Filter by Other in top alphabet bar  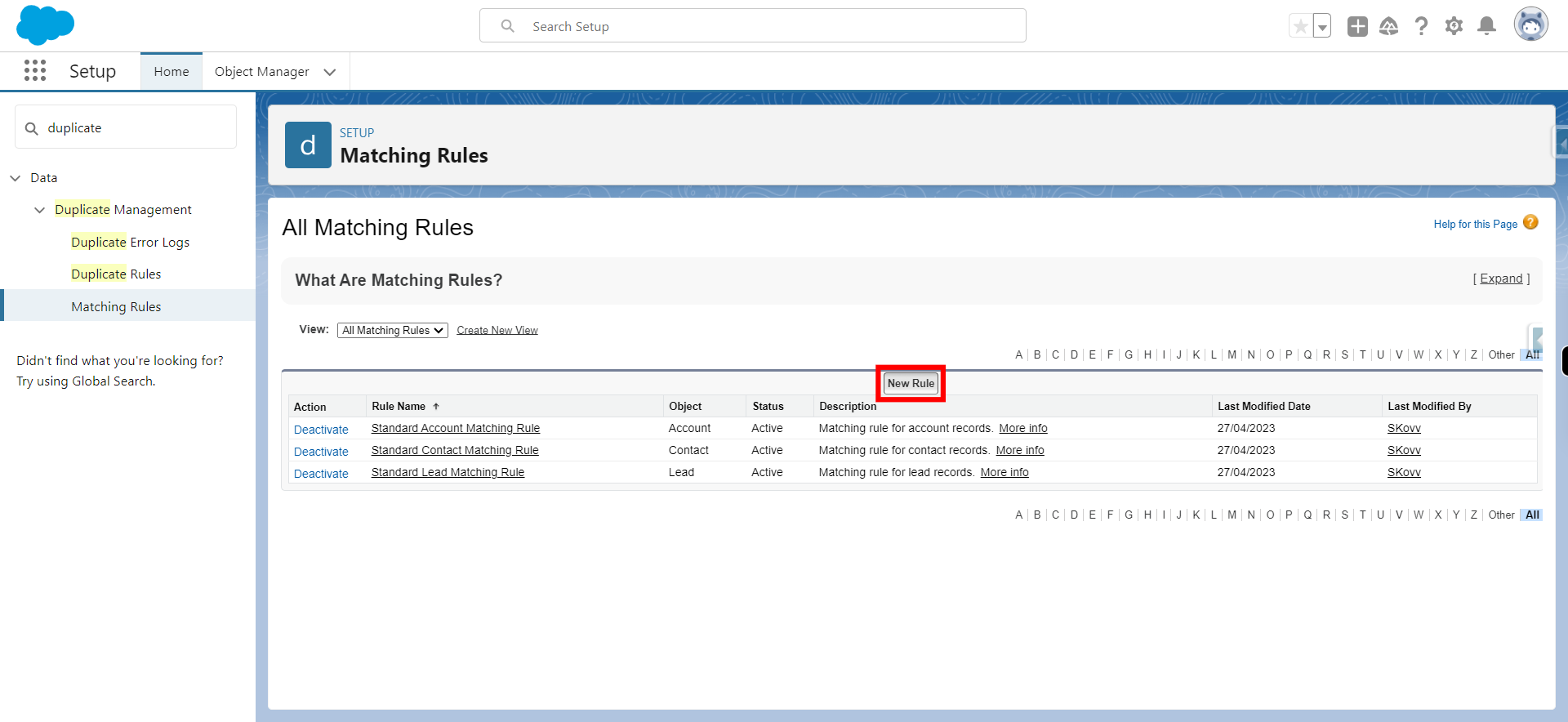click(x=1501, y=354)
